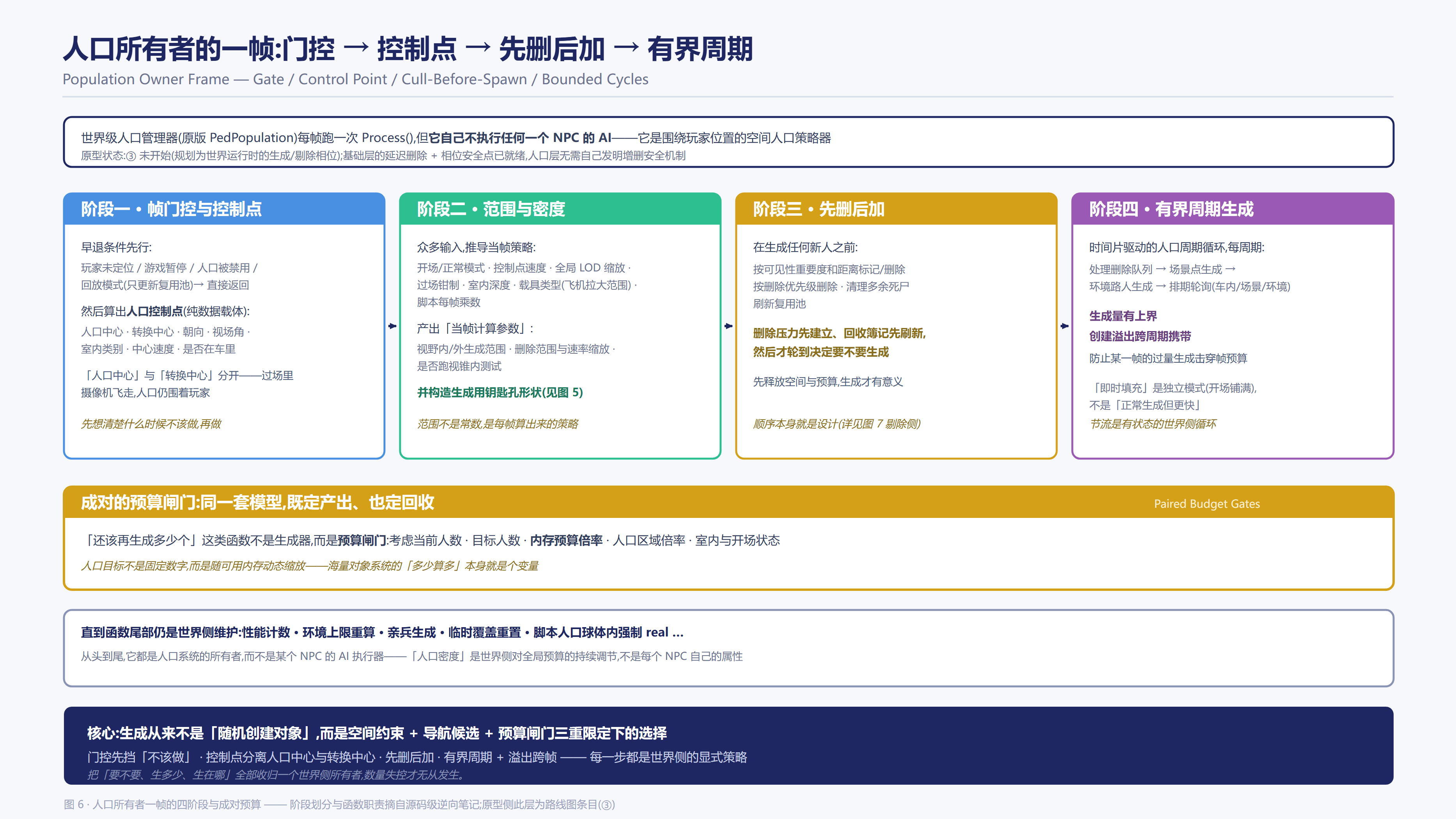This screenshot has width=1456, height=819.
Task: Click the text 时间片驱动的人口周期循环,每周期:
Action: (1177, 248)
